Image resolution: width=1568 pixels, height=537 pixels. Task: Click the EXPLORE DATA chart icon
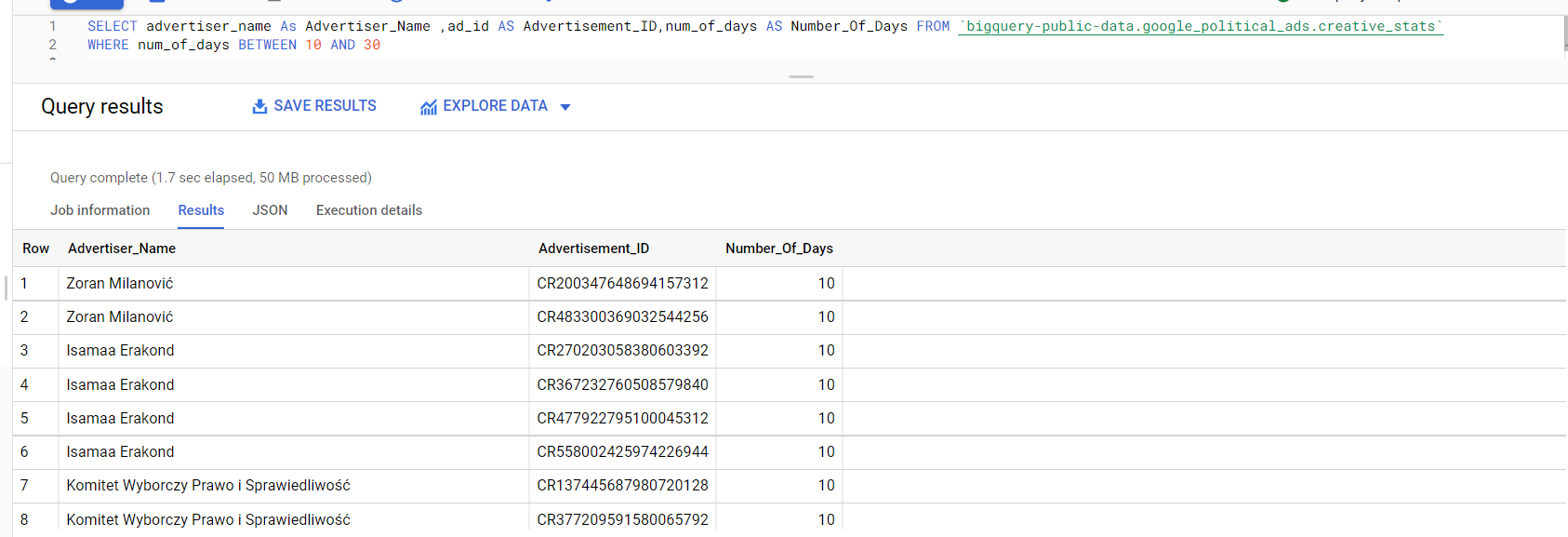pos(429,107)
